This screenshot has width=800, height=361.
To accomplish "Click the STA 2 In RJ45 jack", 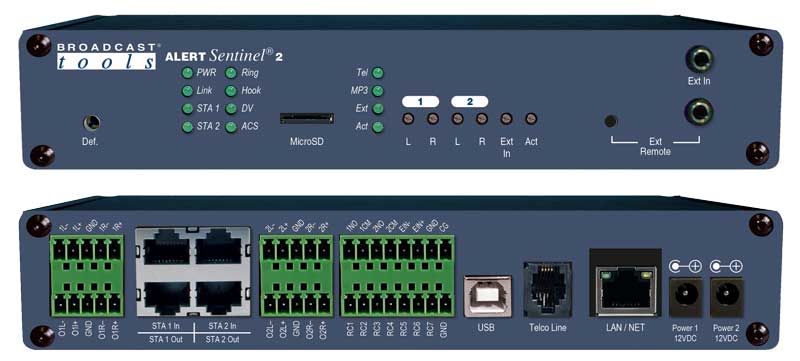I will [x=219, y=248].
